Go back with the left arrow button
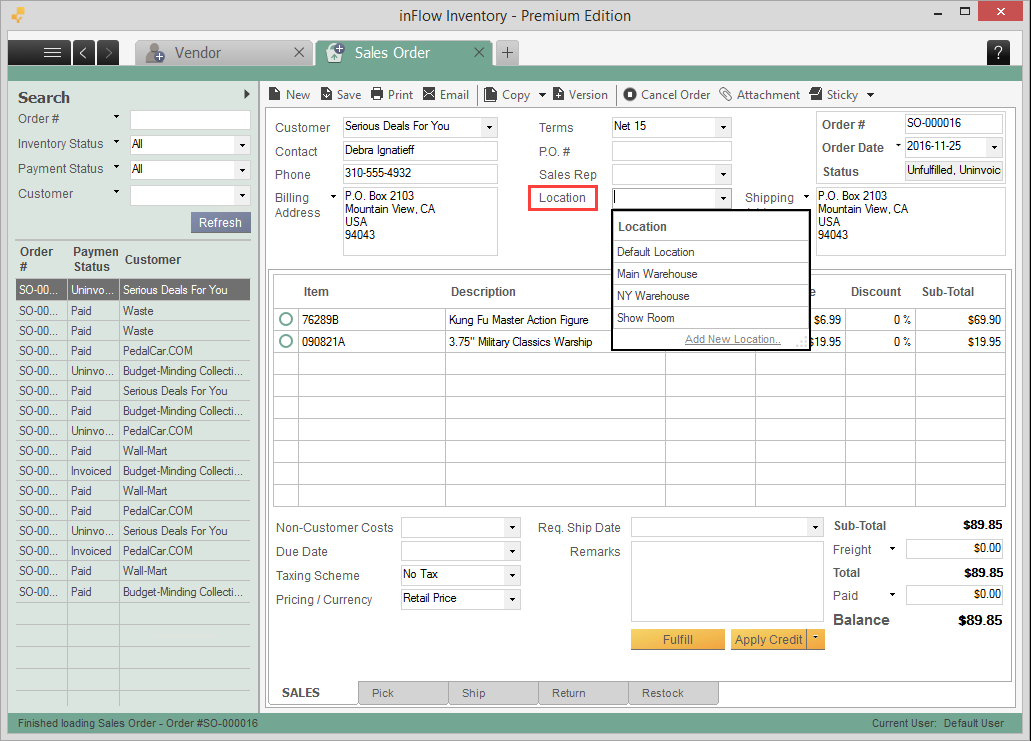Image resolution: width=1031 pixels, height=741 pixels. pos(84,53)
